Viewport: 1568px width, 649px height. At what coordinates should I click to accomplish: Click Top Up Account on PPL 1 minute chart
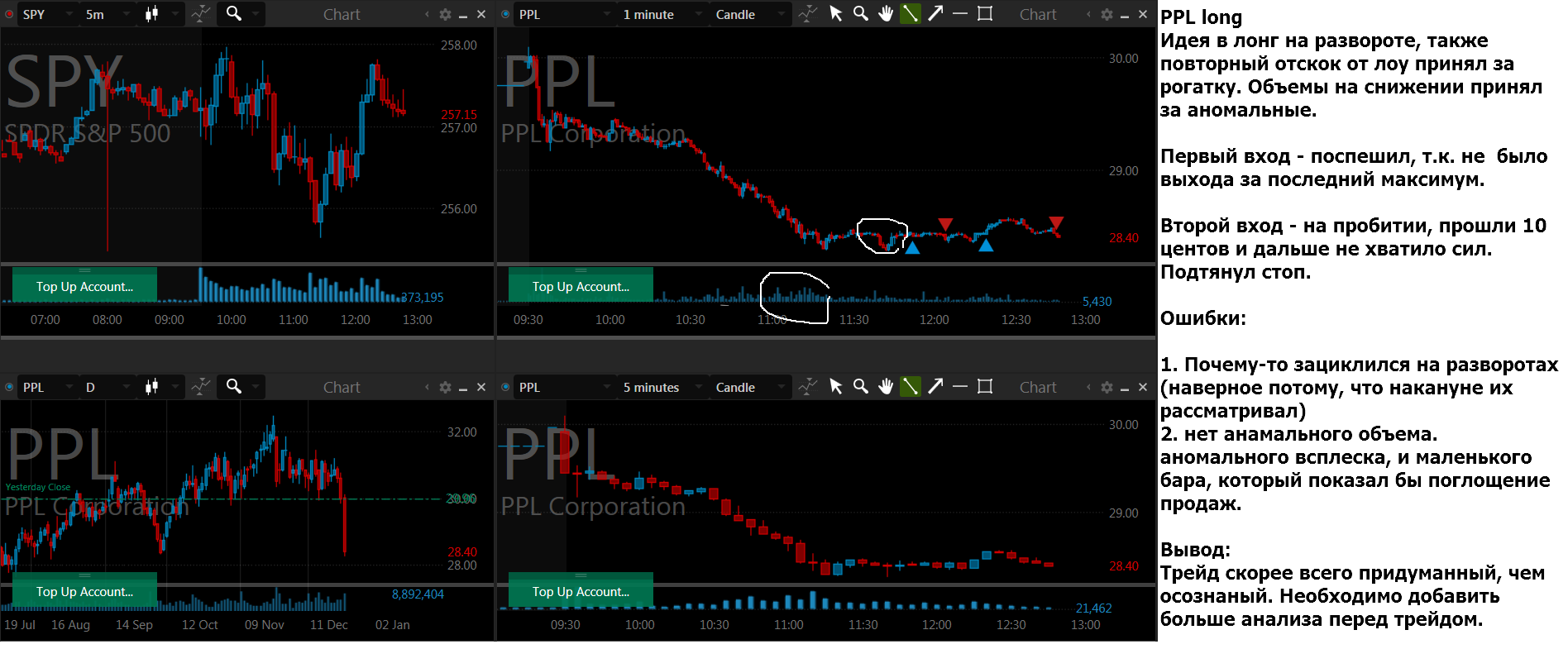pyautogui.click(x=581, y=286)
